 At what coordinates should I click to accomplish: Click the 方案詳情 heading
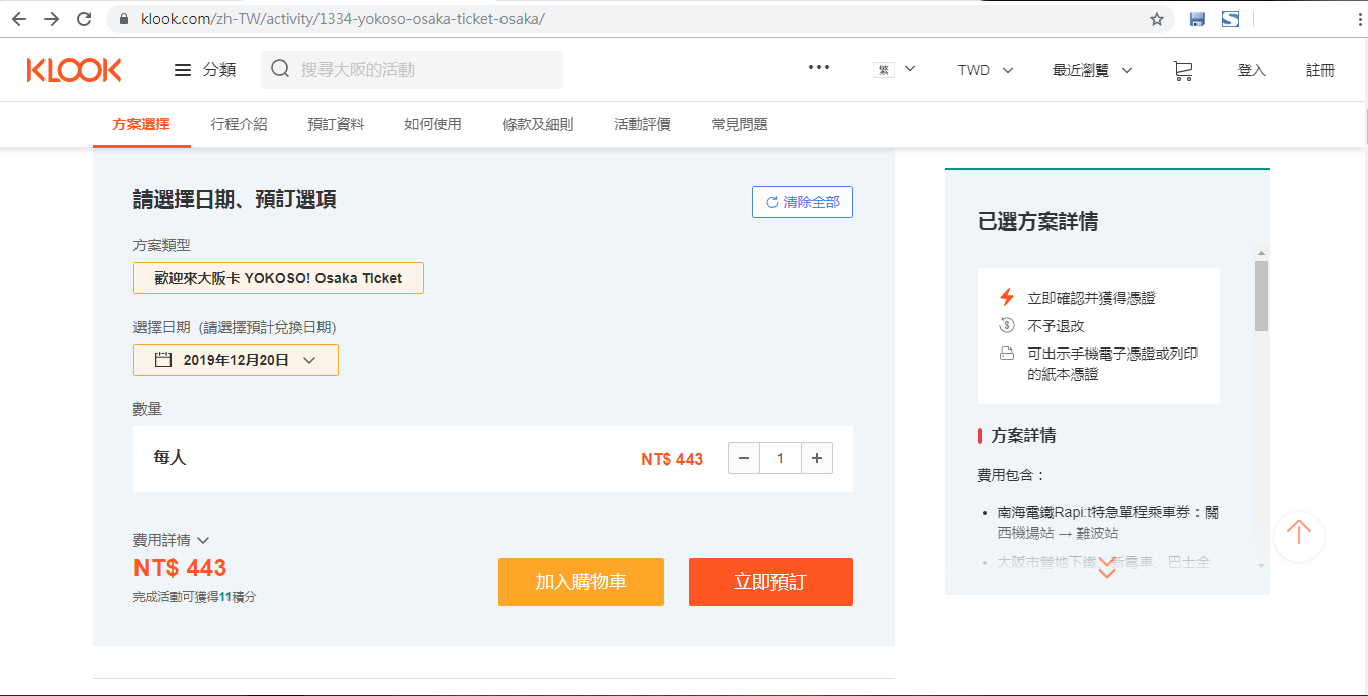coord(1024,435)
